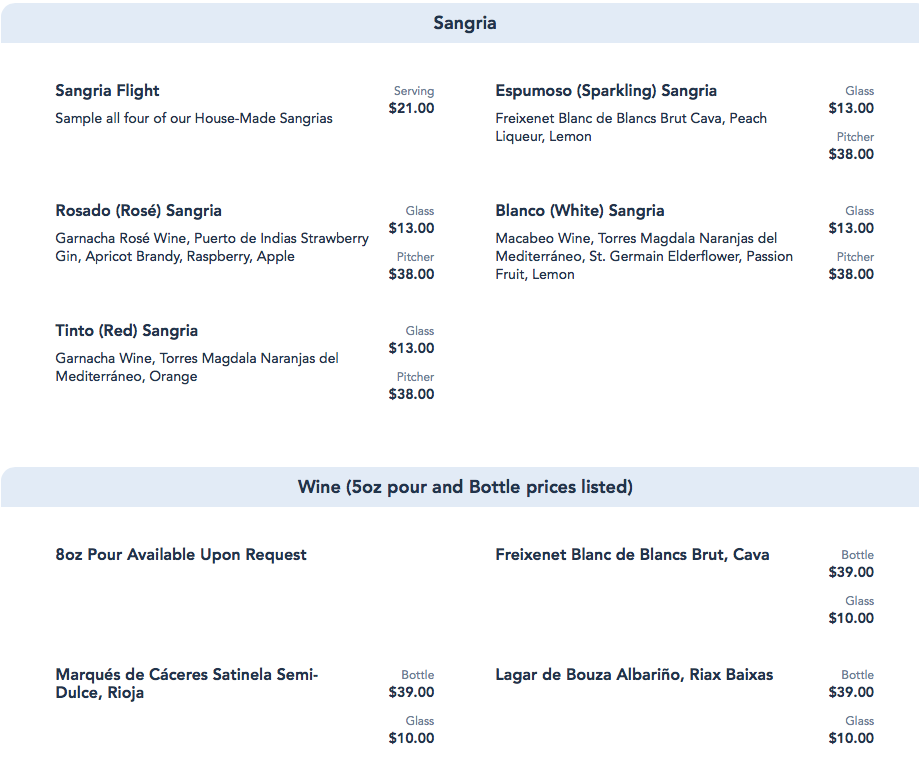Click the Tinto (Red) Sangria title
The image size is (919, 776).
pyautogui.click(x=126, y=331)
